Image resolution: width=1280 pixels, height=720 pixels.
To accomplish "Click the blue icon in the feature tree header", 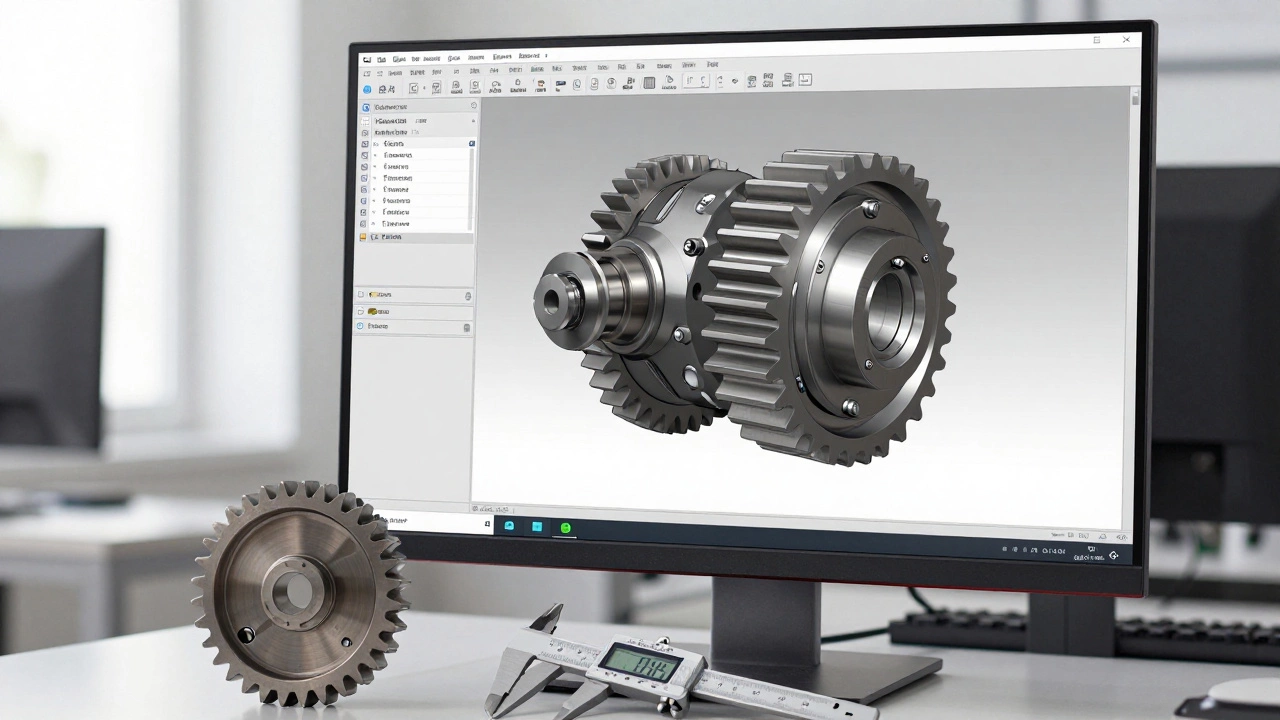I will click(366, 107).
